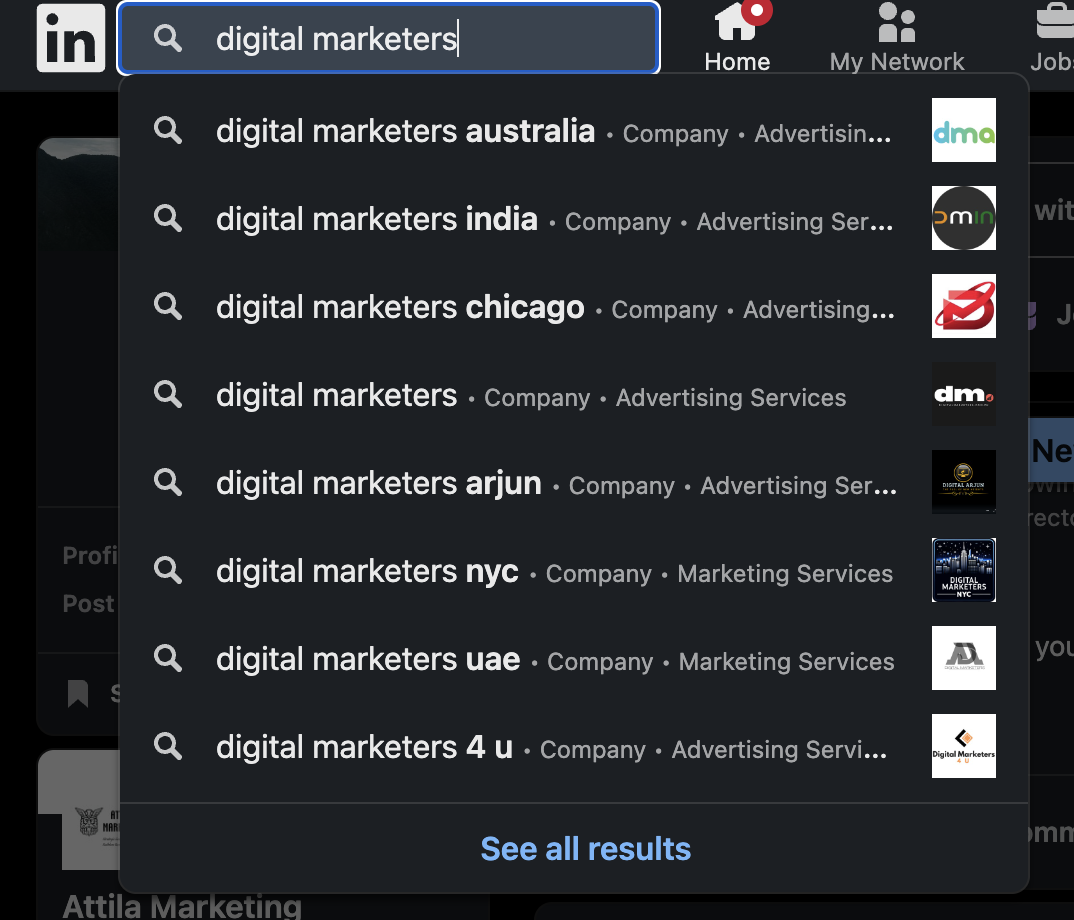Click the LinkedIn logo icon
Screen dimensions: 1074x920
pos(71,38)
